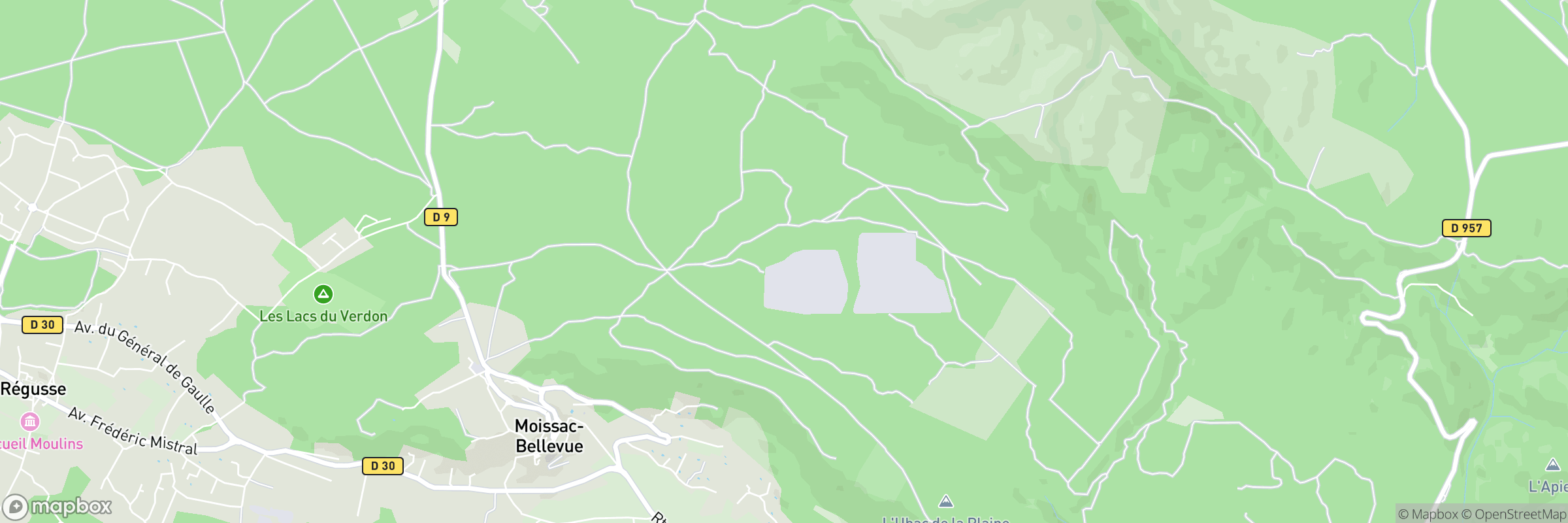Viewport: 1568px width, 523px height.
Task: Click the pink Moulins place label
Action: (x=41, y=444)
